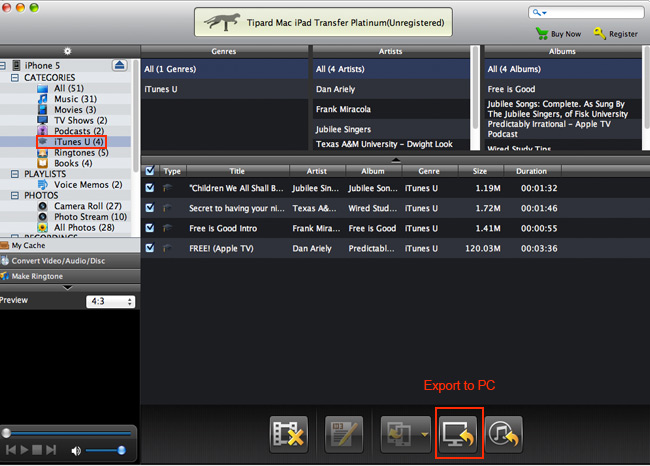650x466 pixels.
Task: Uncheck the 'Secret to having your ni...' row
Action: tap(150, 208)
